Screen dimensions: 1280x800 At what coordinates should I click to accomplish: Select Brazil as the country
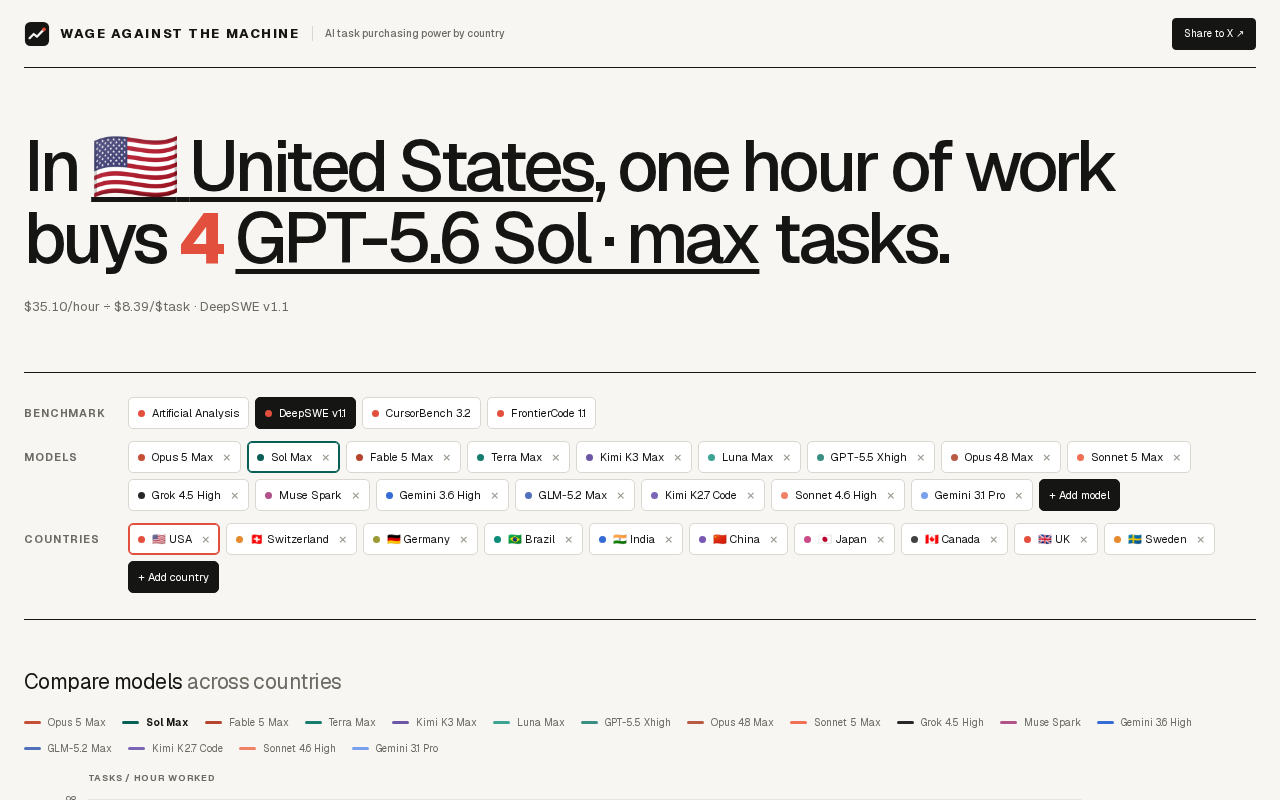pyautogui.click(x=524, y=539)
